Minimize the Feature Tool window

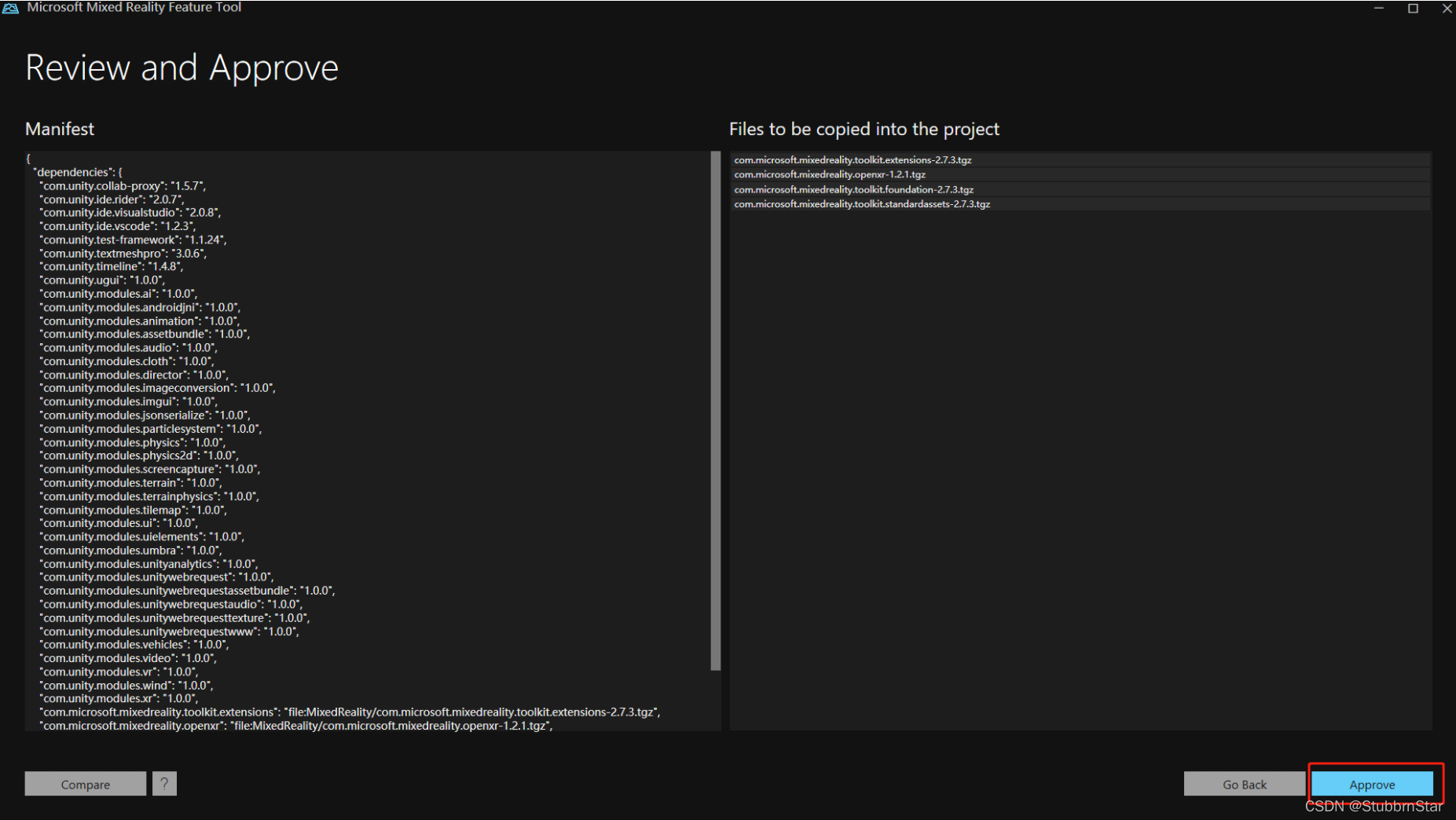1378,8
